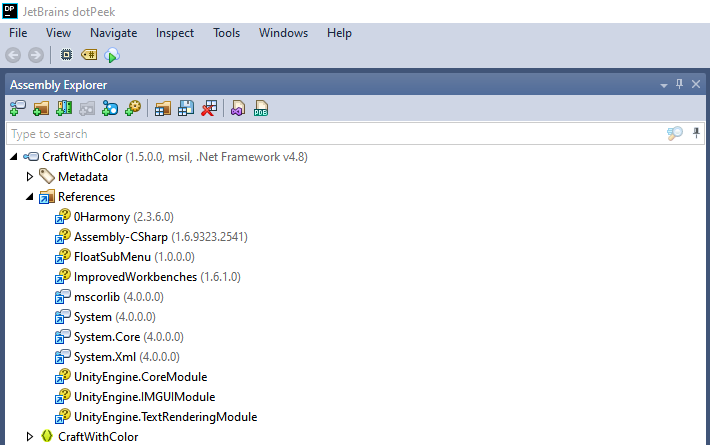
Task: Click the clear assembly list red X icon
Action: point(209,109)
